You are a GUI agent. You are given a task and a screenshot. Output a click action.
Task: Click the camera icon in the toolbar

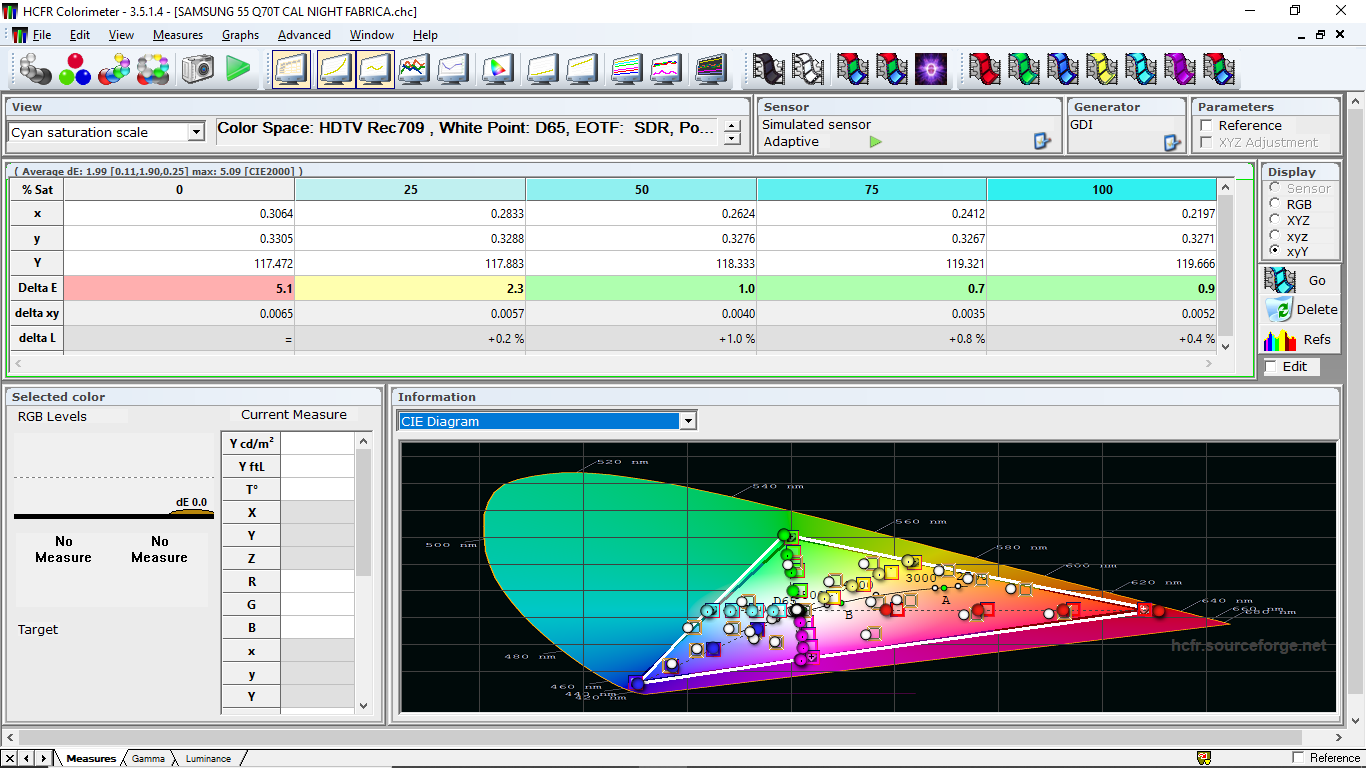pyautogui.click(x=198, y=69)
